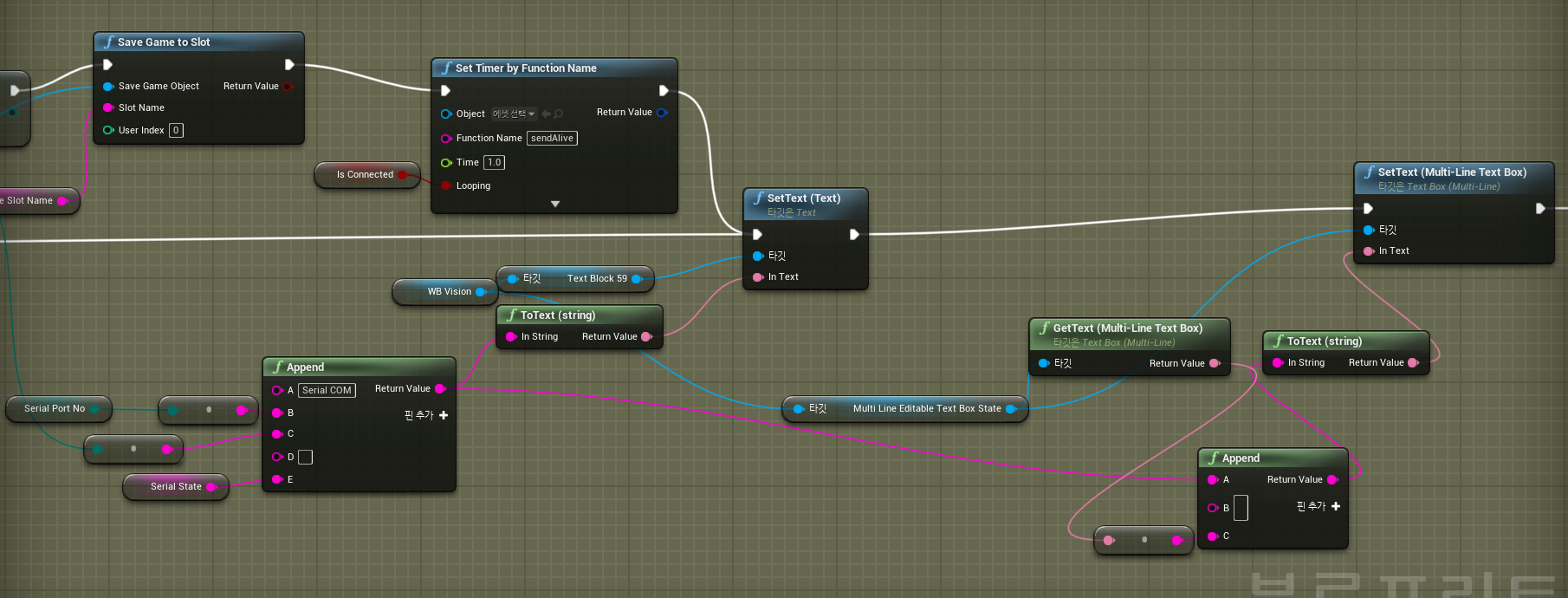Select the Slot Name pin on Save Game to Slot
Screen dimensions: 1568x598
click(108, 107)
